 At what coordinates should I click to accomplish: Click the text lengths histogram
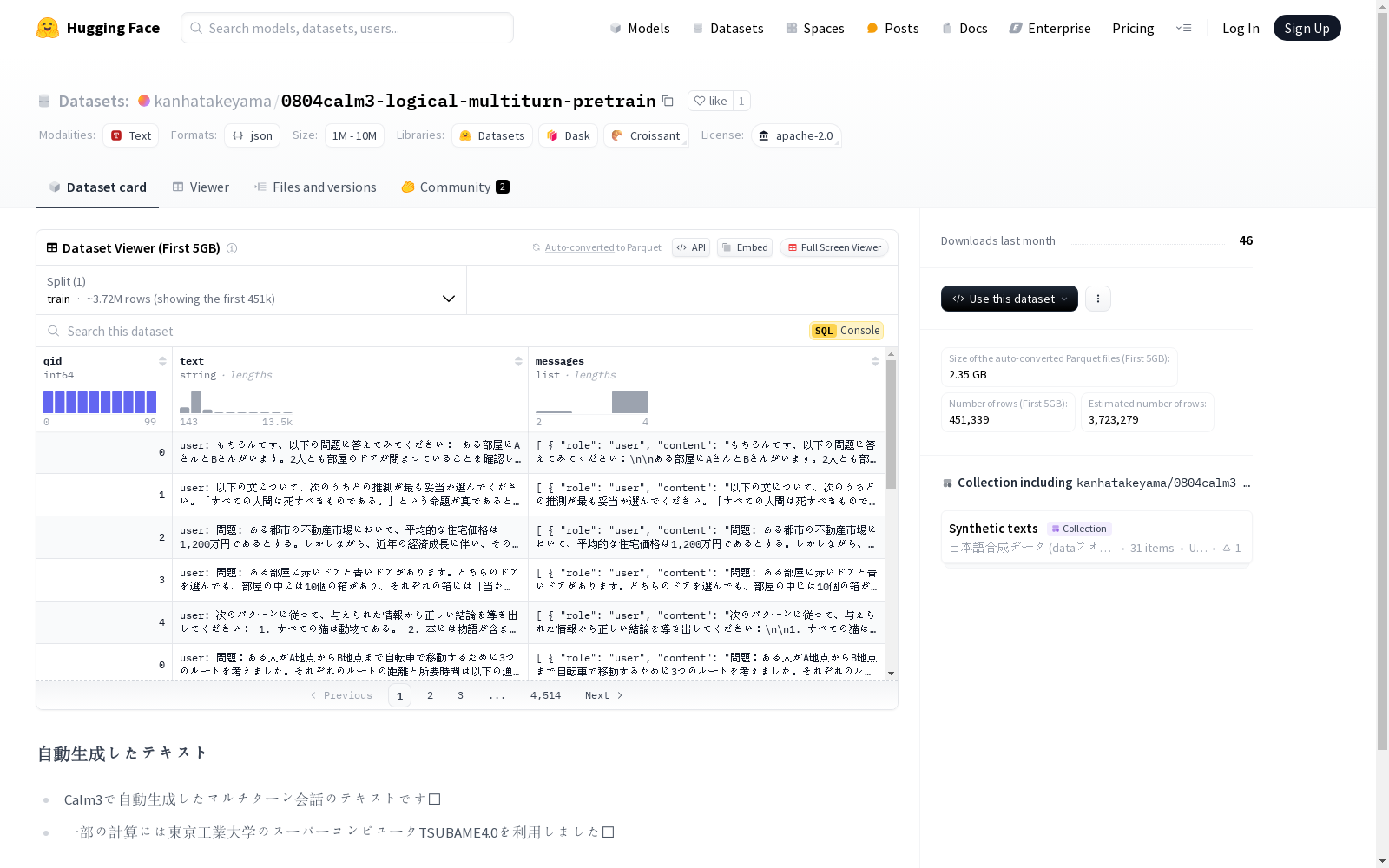pyautogui.click(x=236, y=402)
